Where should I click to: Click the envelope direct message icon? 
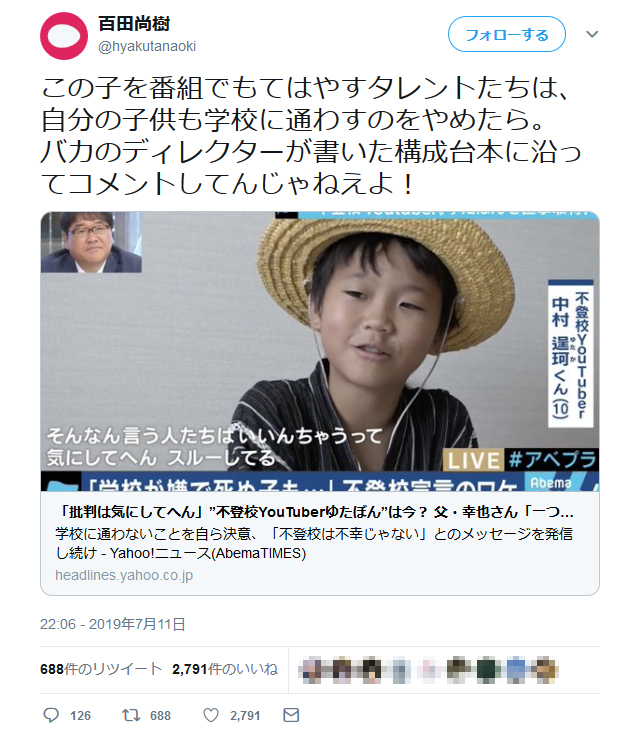pyautogui.click(x=291, y=715)
